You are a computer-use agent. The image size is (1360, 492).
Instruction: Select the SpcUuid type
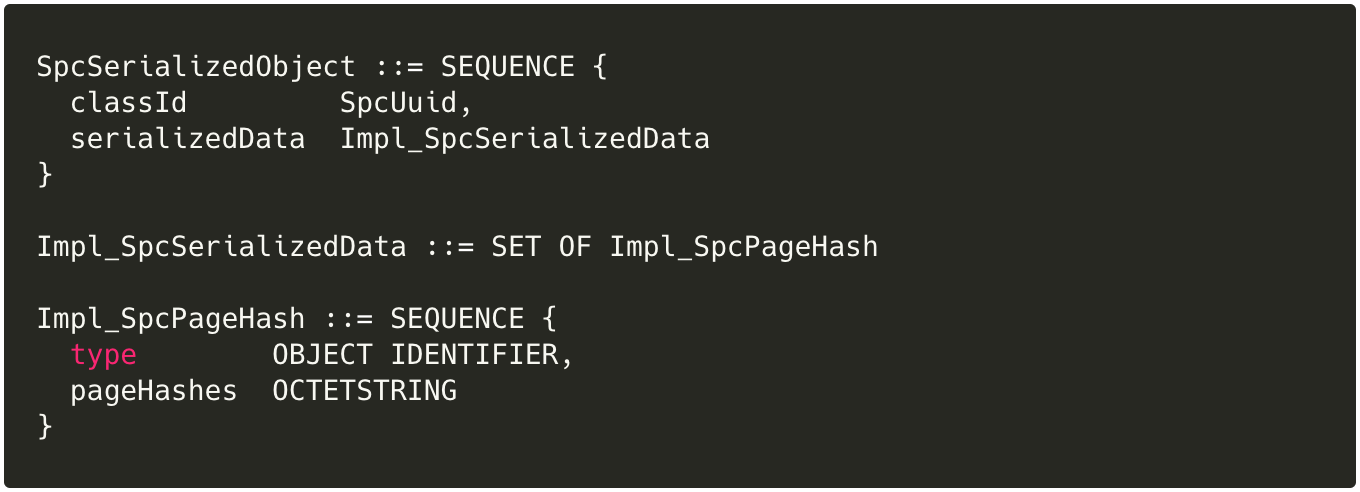coord(398,103)
